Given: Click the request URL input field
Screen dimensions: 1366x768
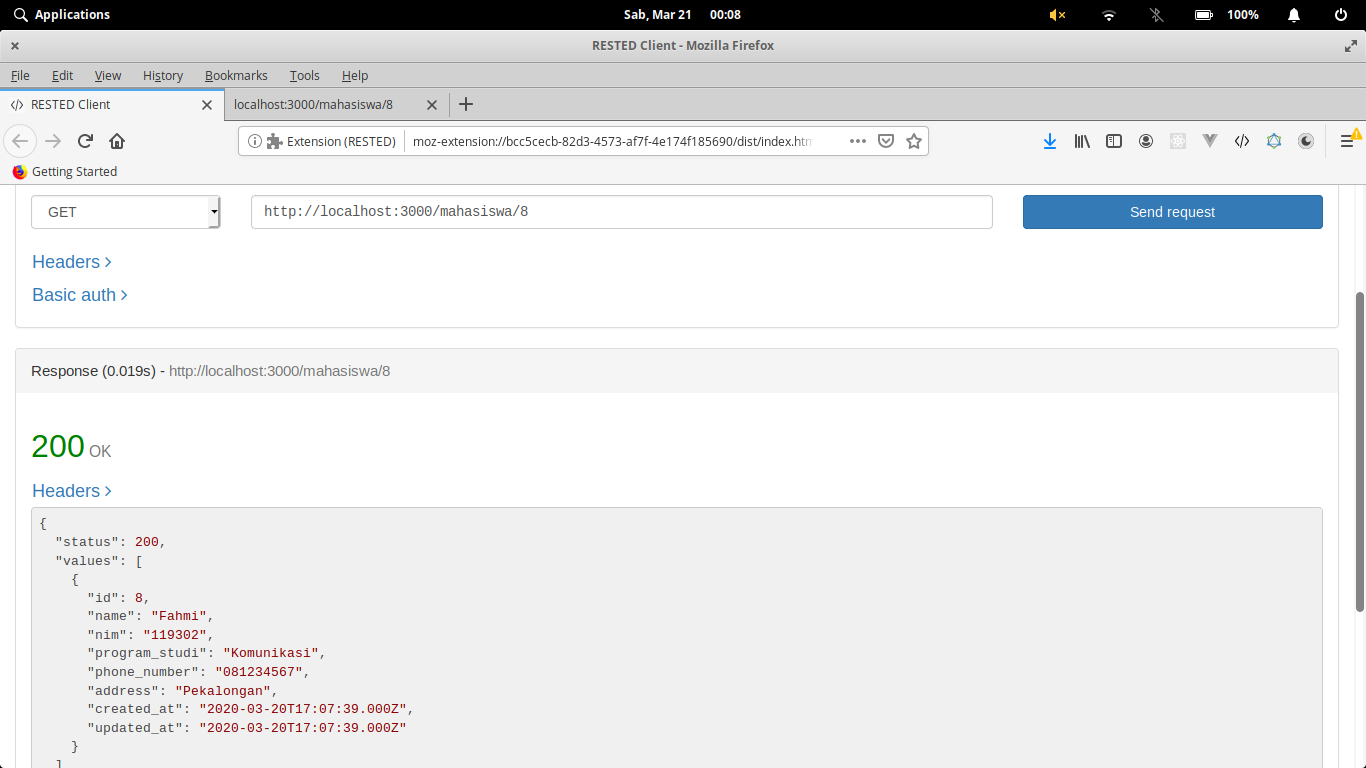Looking at the screenshot, I should [x=620, y=212].
